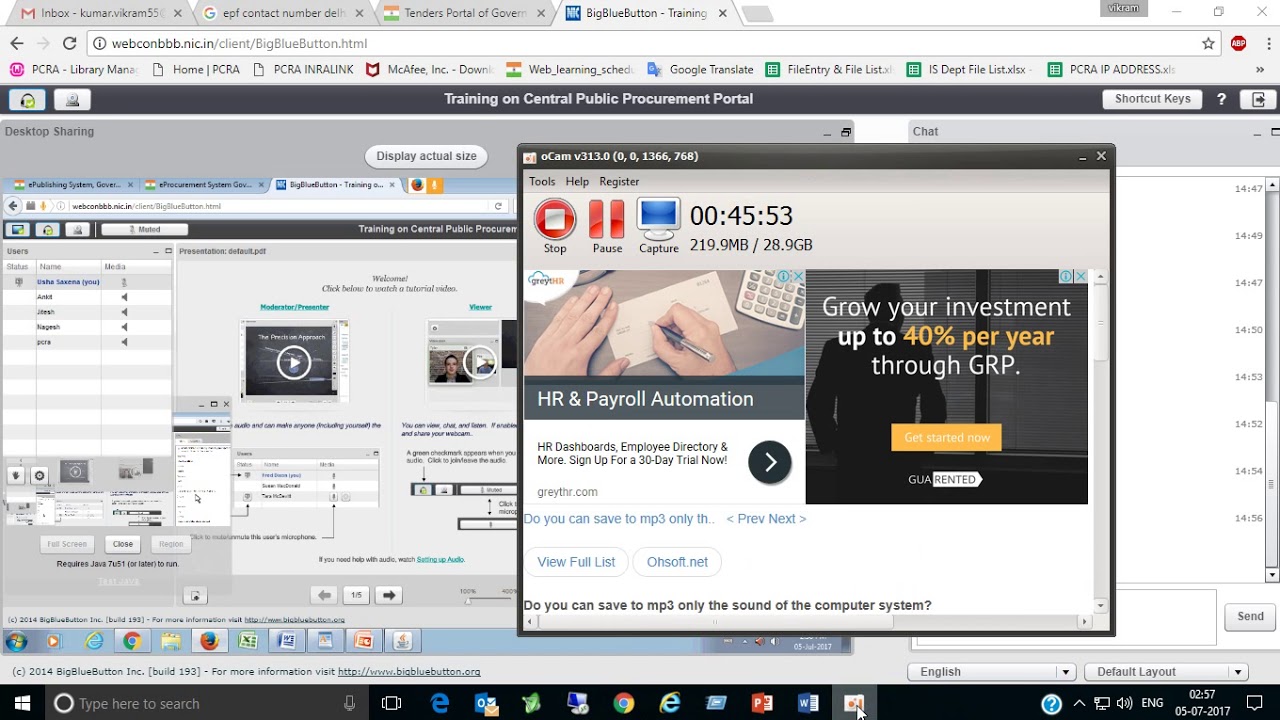Open Microsoft Edge from taskbar
Screen dimensions: 1280x720
point(440,704)
